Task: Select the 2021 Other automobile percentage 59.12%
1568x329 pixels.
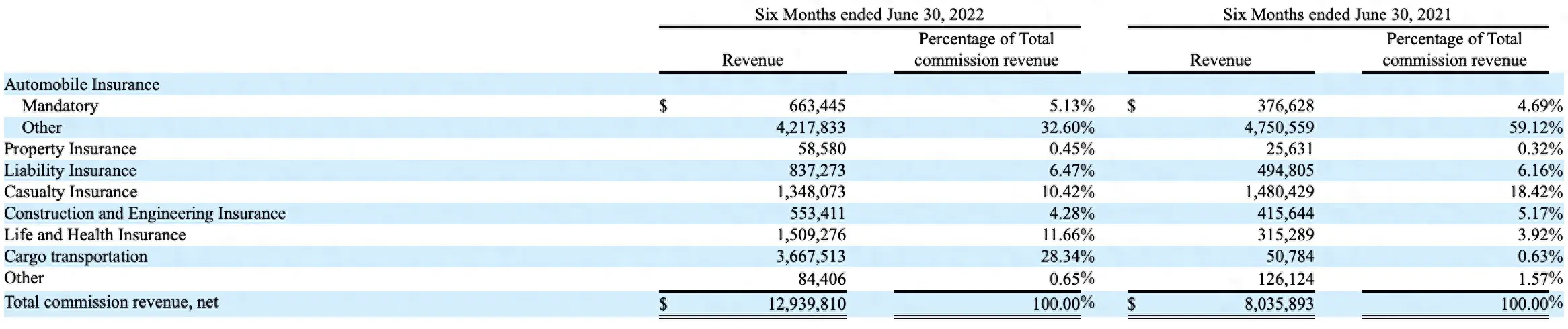Action: [1536, 128]
